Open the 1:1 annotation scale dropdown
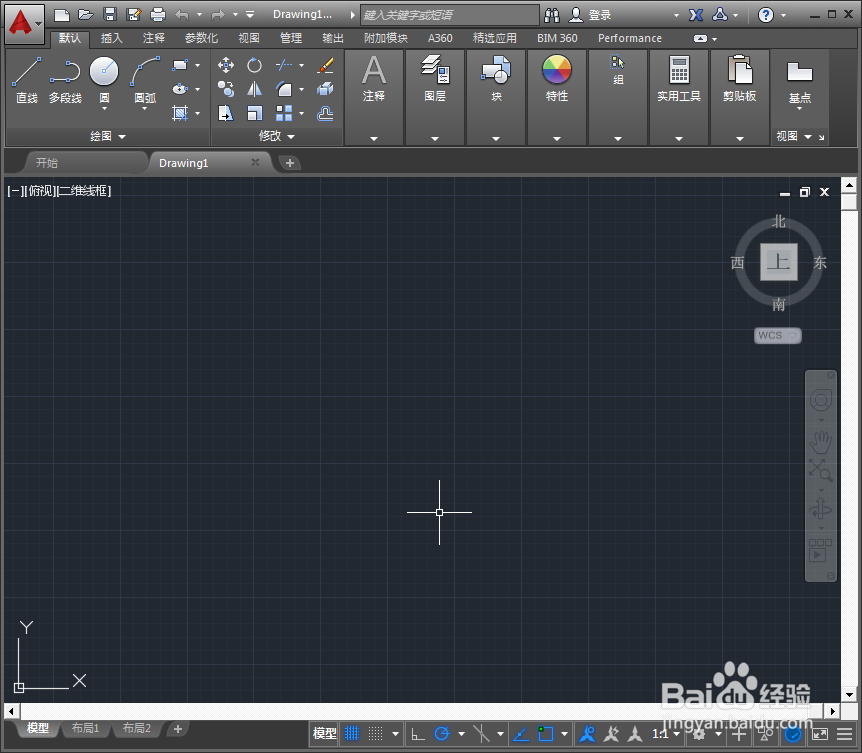The image size is (862, 753). [x=666, y=733]
